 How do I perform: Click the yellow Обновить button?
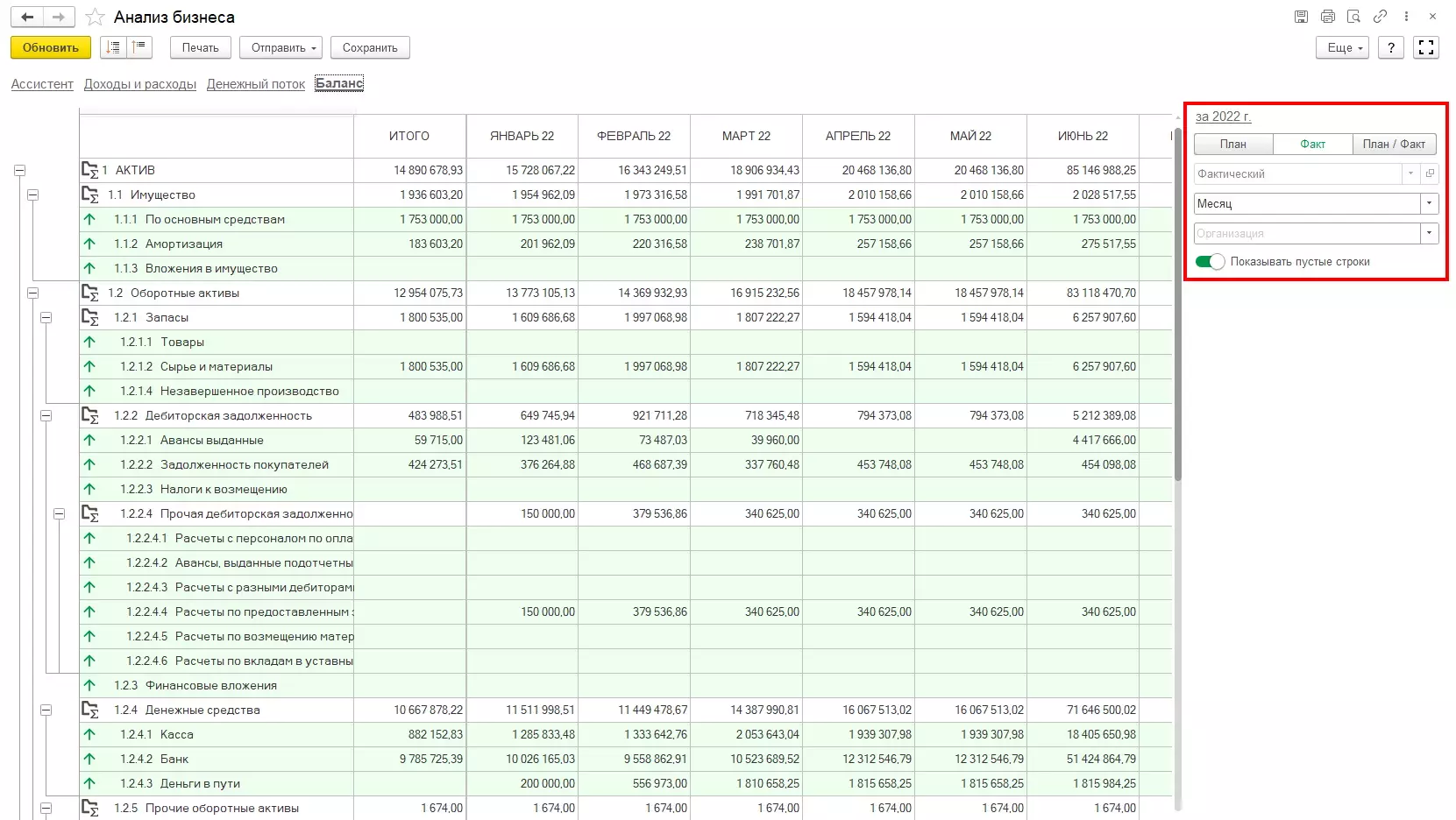51,47
